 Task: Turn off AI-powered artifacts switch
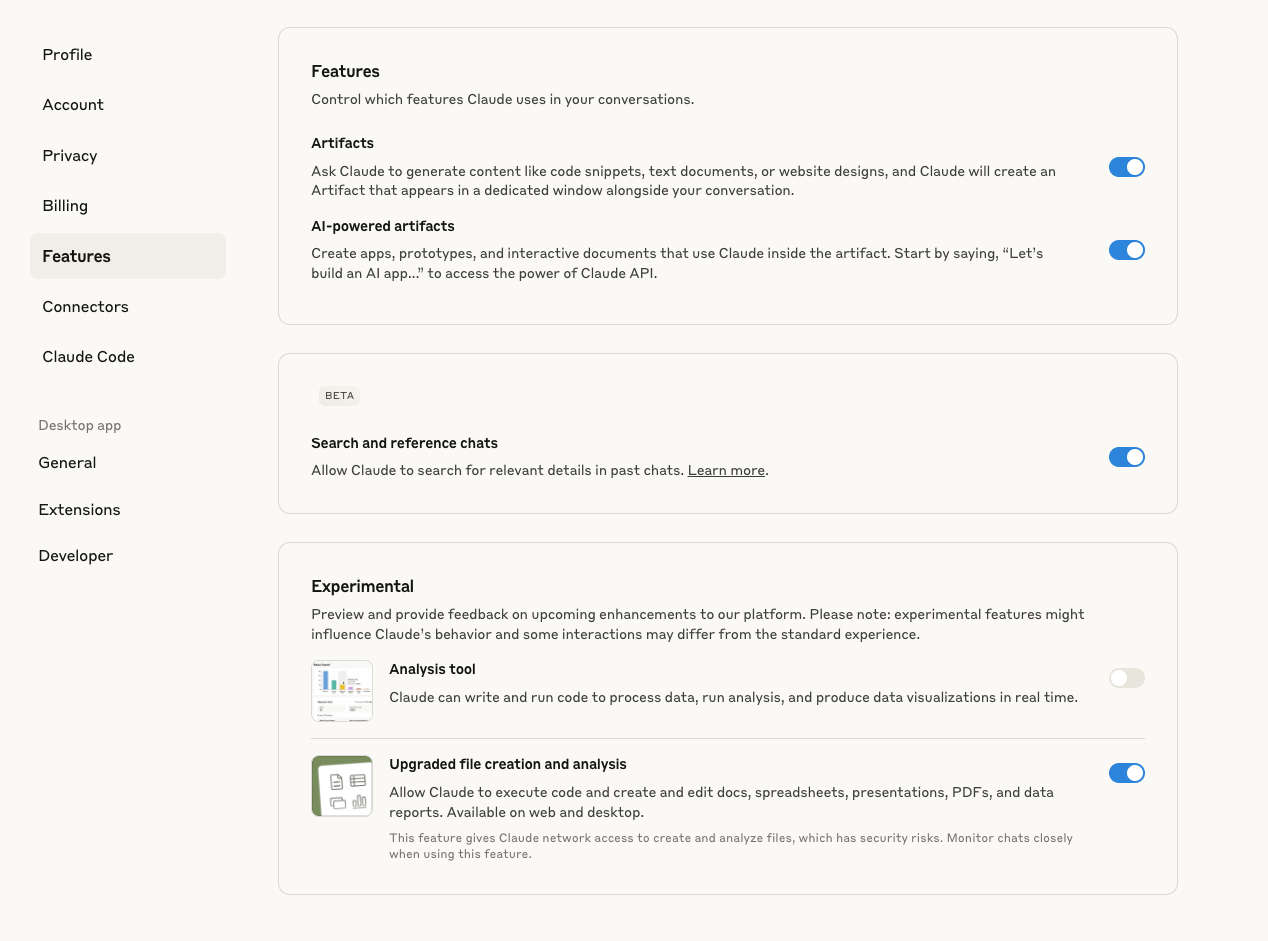[x=1127, y=250]
